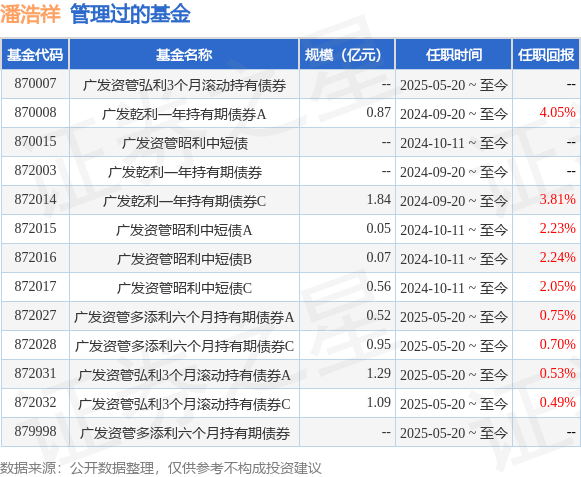The width and height of the screenshot is (581, 477).
Task: Click fund code 872028
Action: (x=35, y=344)
